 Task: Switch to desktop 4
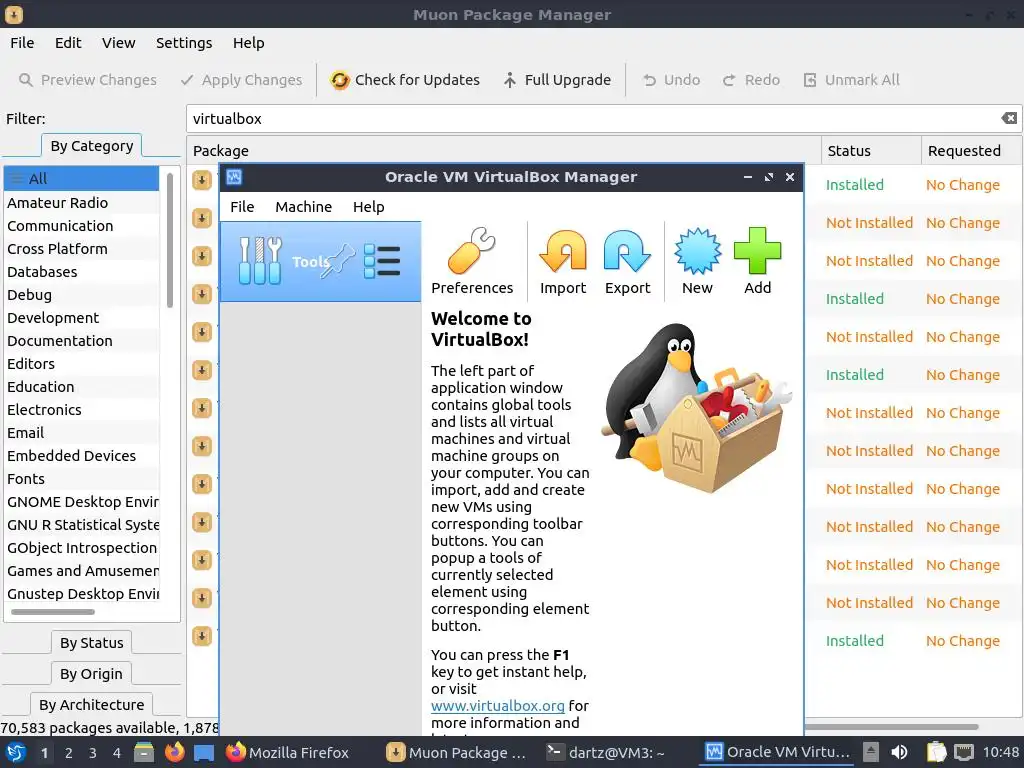pyautogui.click(x=117, y=753)
